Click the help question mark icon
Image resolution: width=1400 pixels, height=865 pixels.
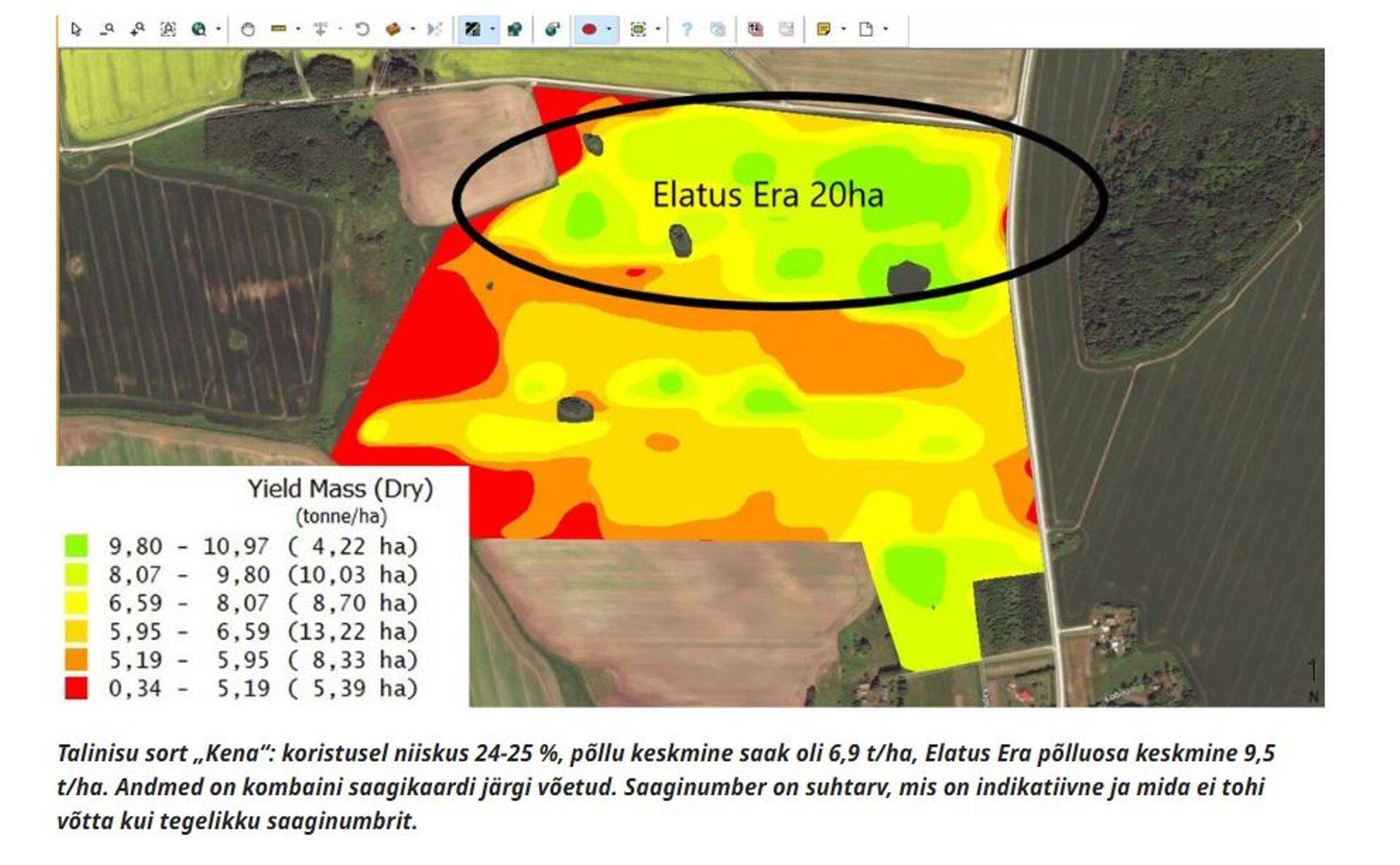686,30
